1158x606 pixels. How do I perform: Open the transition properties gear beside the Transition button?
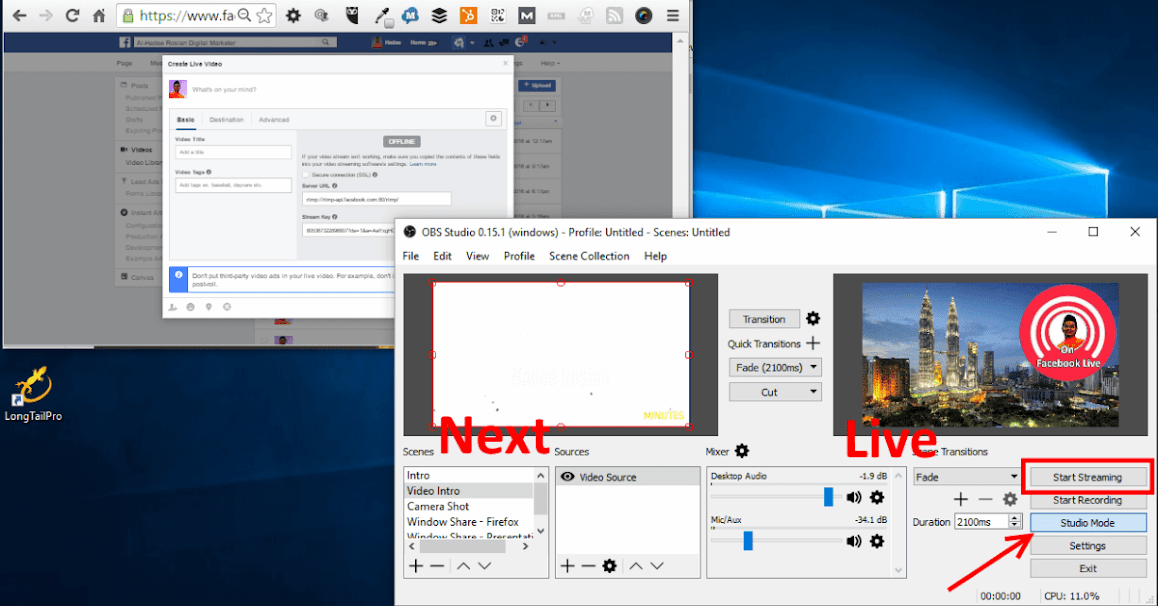(813, 318)
